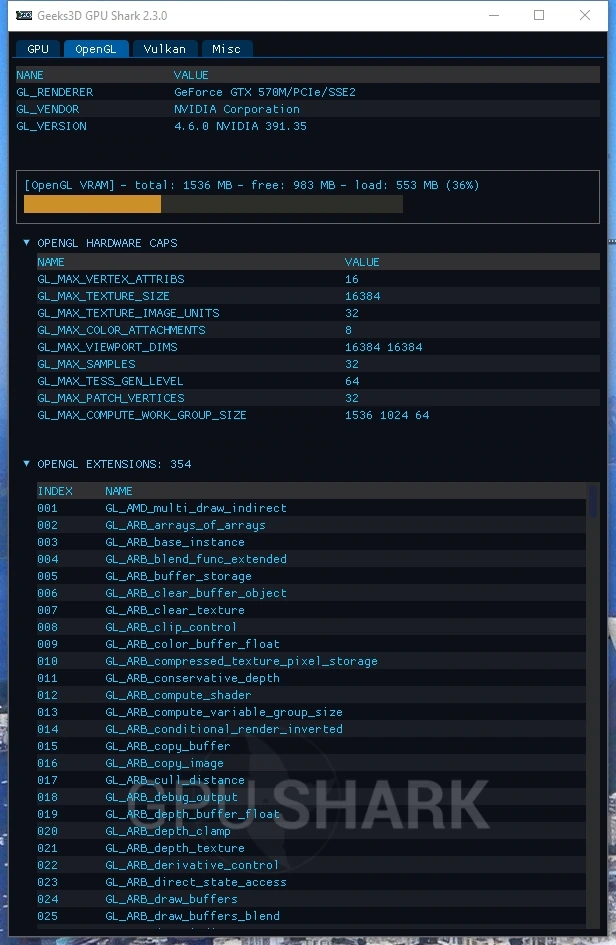The height and width of the screenshot is (945, 616).
Task: Select the 4.6.0 NVIDIA 391.35 value
Action: pyautogui.click(x=240, y=126)
